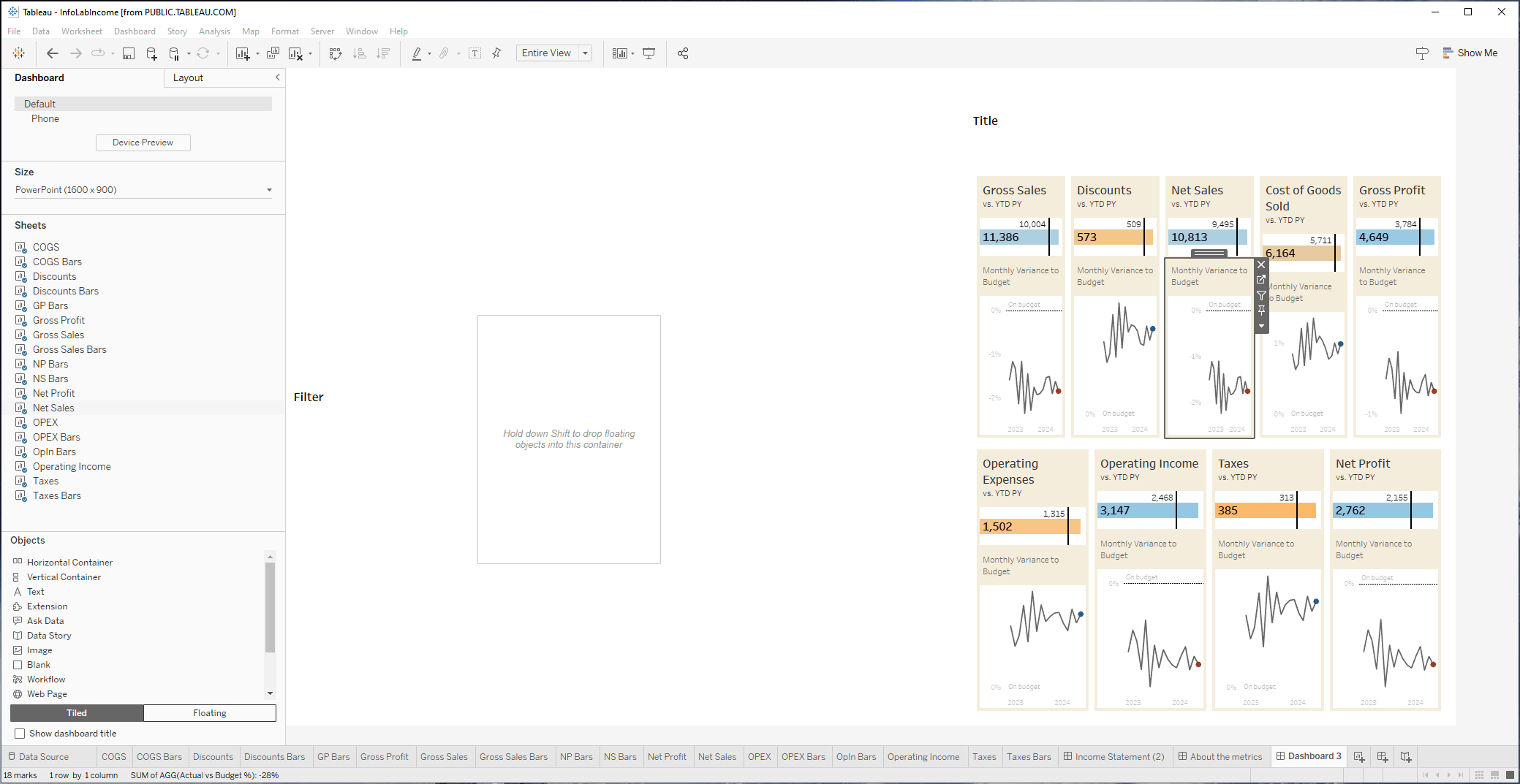
Task: Switch object placement to Floating
Action: (x=210, y=713)
